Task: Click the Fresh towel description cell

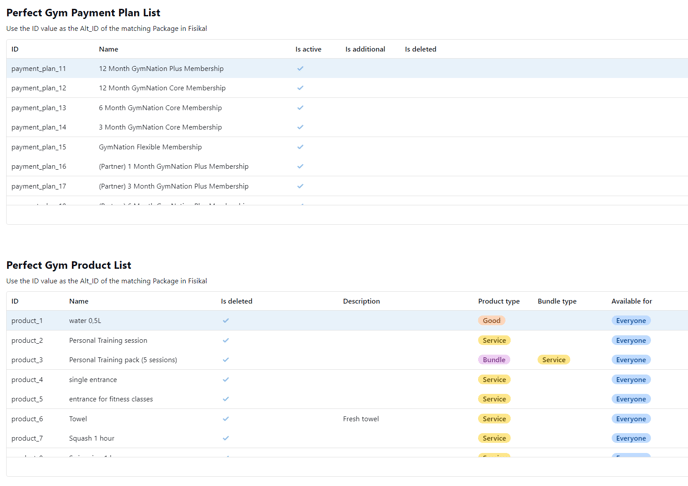Action: 361,419
